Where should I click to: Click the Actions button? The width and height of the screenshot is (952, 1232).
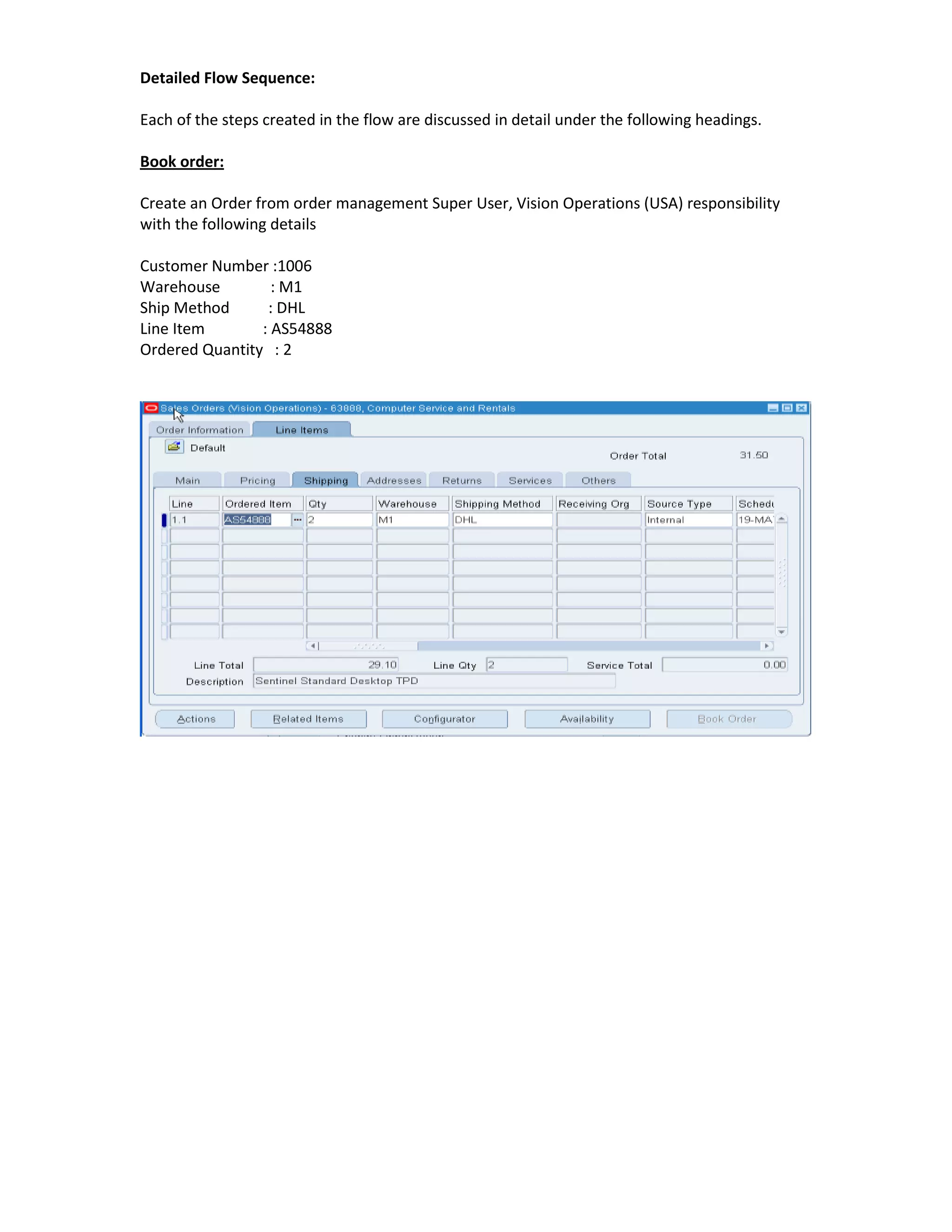(195, 719)
